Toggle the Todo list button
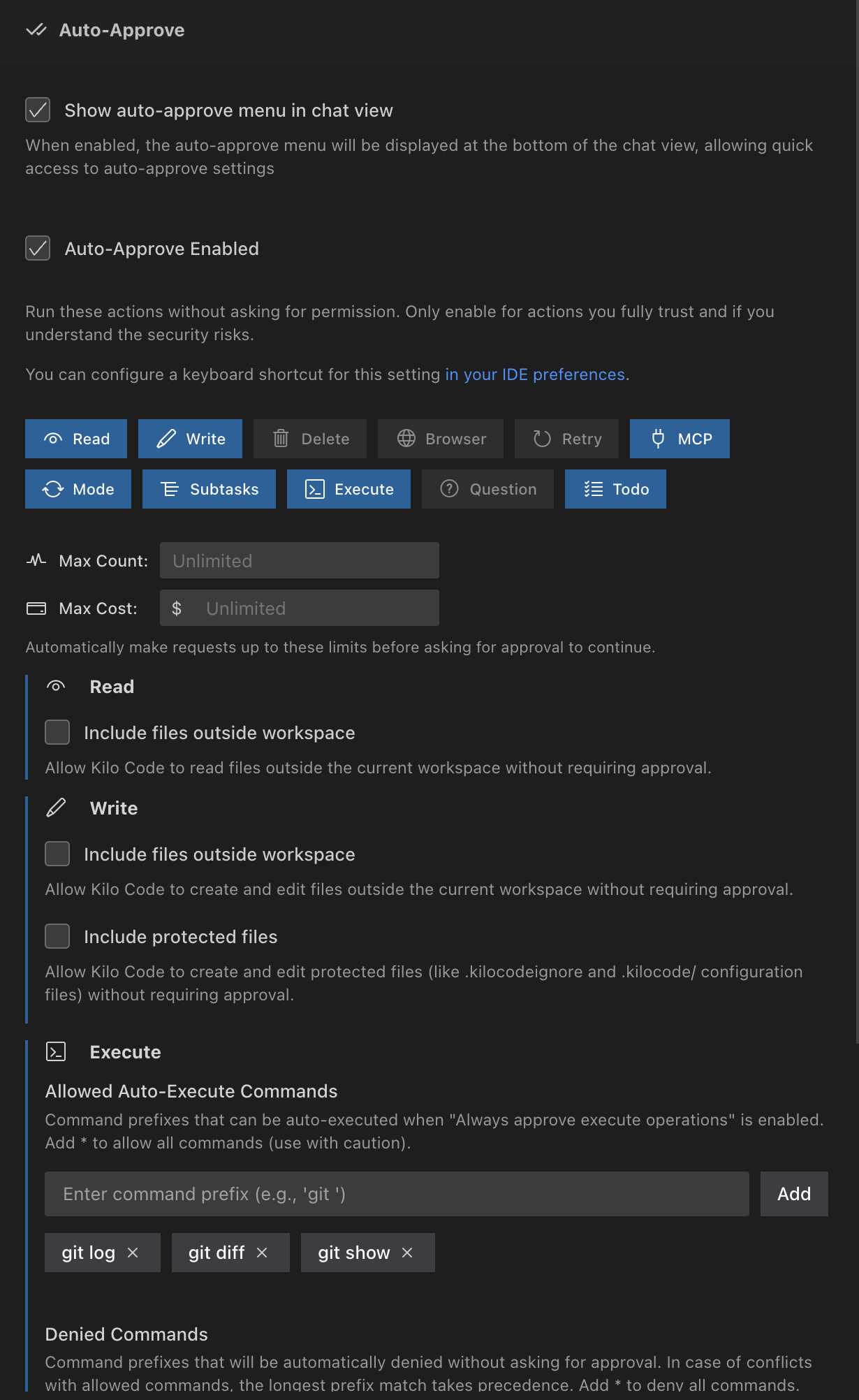The width and height of the screenshot is (859, 1400). click(x=615, y=489)
